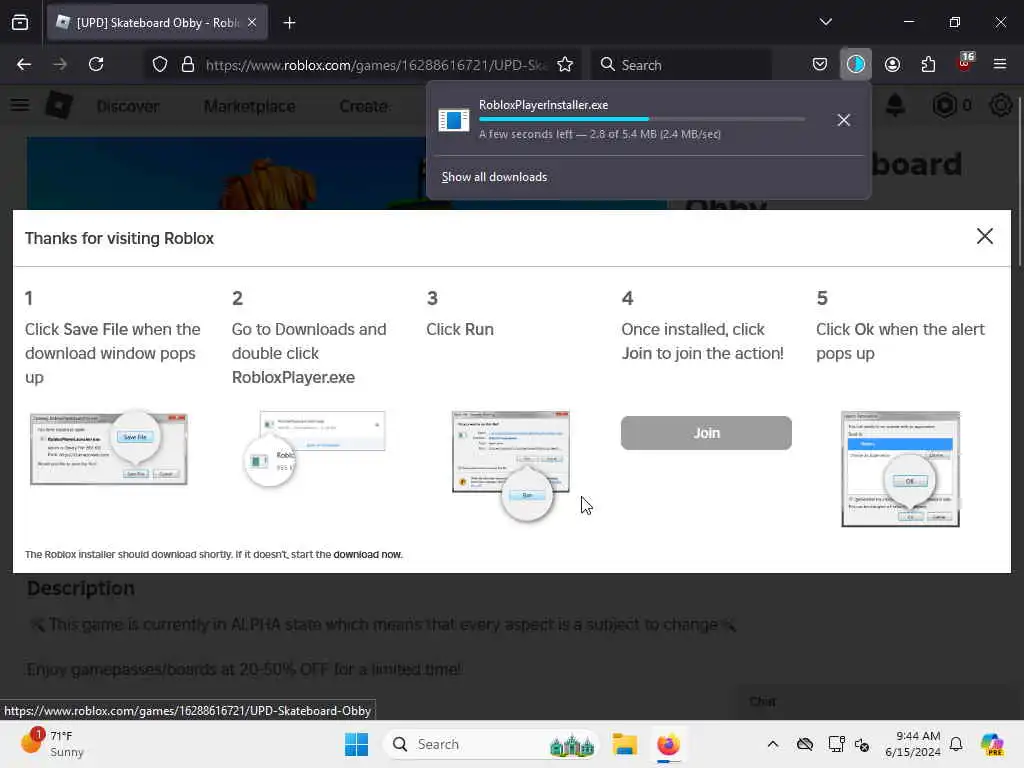1024x768 pixels.
Task: Close the Skateboard Obby tab
Action: click(252, 23)
